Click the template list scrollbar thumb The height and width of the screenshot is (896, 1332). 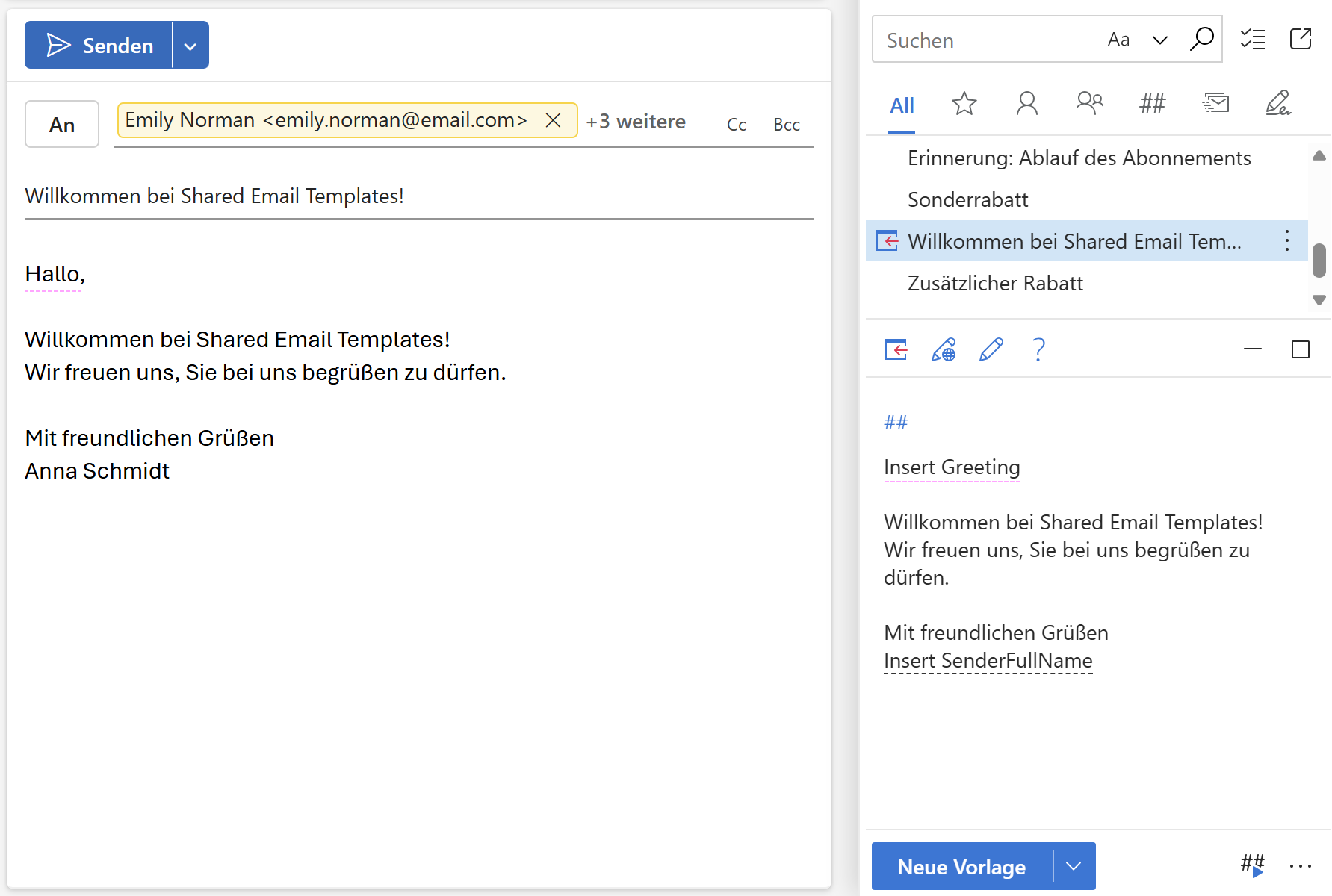click(x=1319, y=260)
